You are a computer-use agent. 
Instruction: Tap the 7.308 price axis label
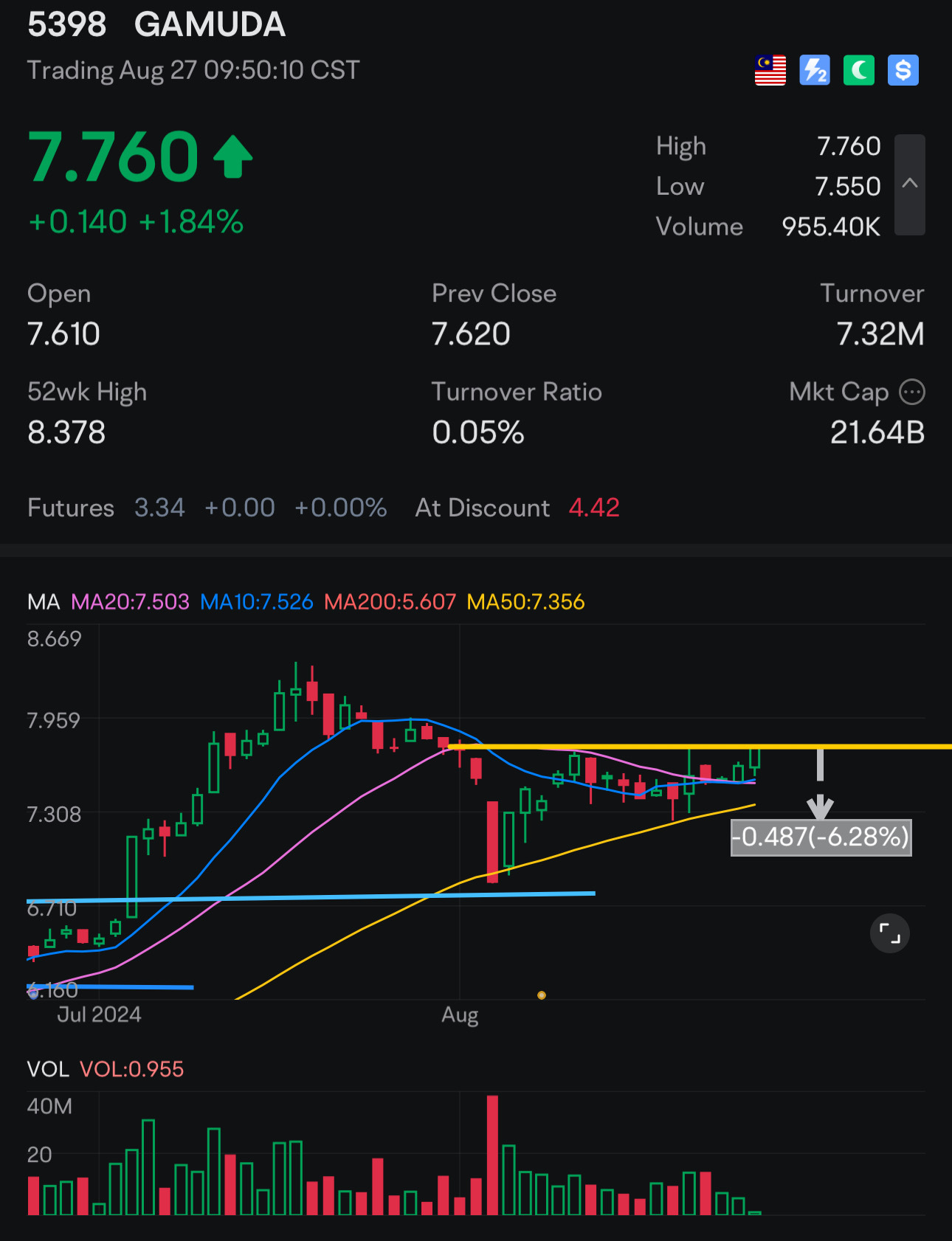coord(54,815)
